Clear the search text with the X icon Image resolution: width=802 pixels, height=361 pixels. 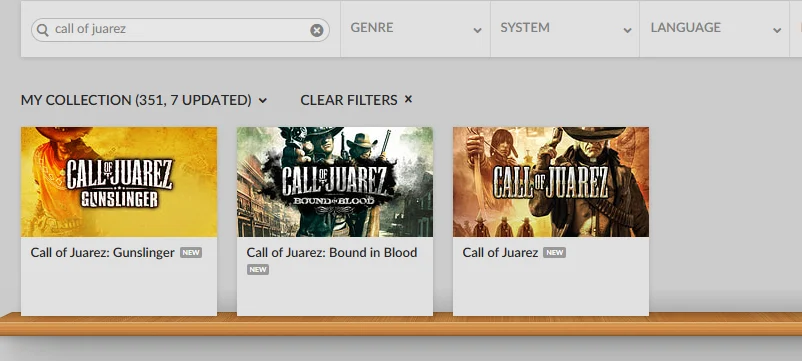coord(317,30)
